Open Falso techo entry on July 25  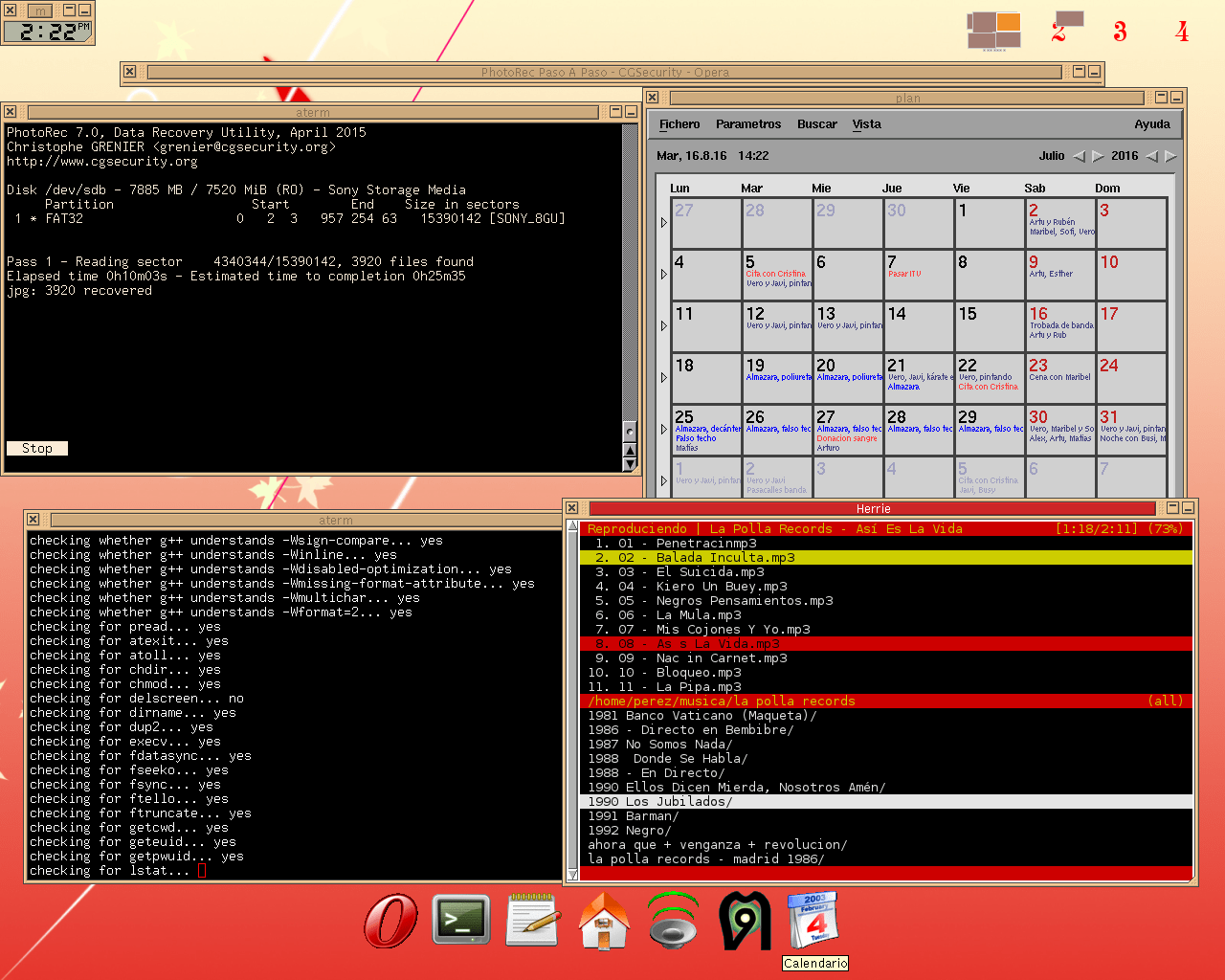point(696,438)
